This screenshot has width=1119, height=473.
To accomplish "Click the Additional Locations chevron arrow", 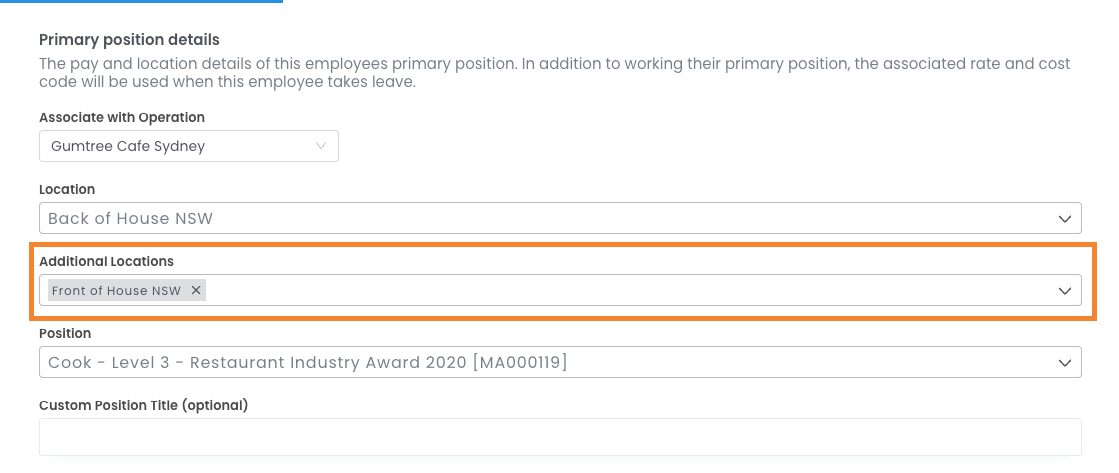I will click(x=1065, y=290).
